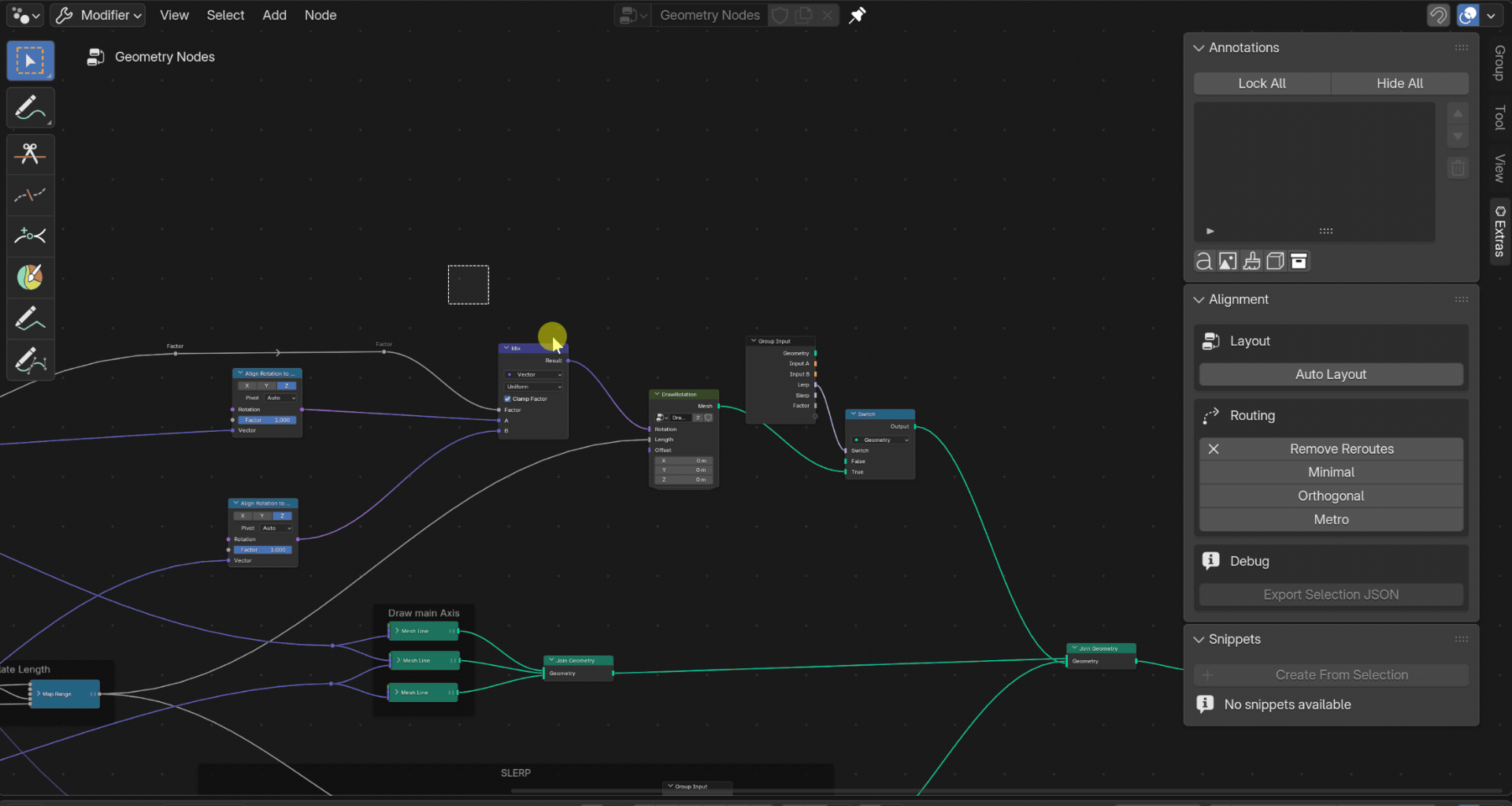This screenshot has width=1512, height=806.
Task: Open the node tree browse dropdown
Action: point(633,15)
